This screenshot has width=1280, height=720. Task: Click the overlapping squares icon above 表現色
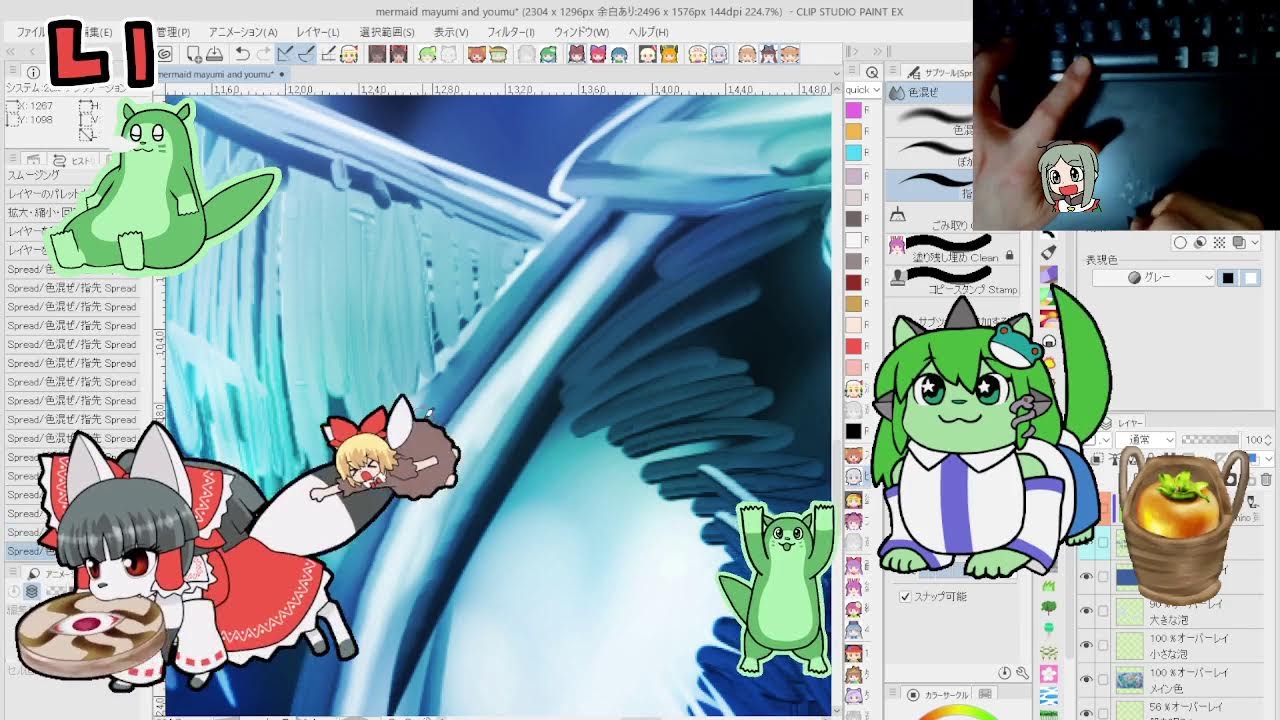click(1239, 242)
